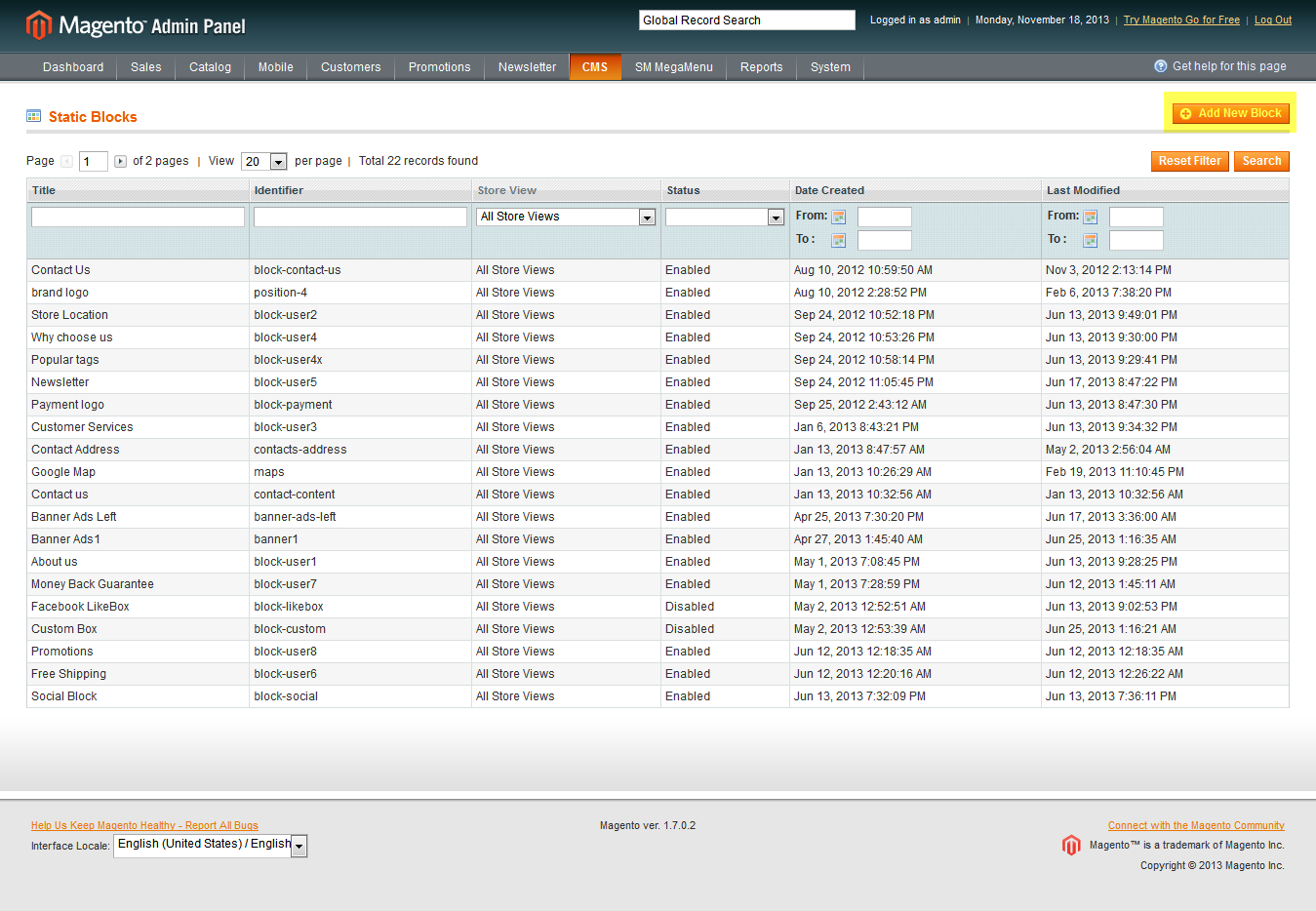Screen dimensions: 1316x911
Task: Open Report All Bugs link
Action: [144, 825]
